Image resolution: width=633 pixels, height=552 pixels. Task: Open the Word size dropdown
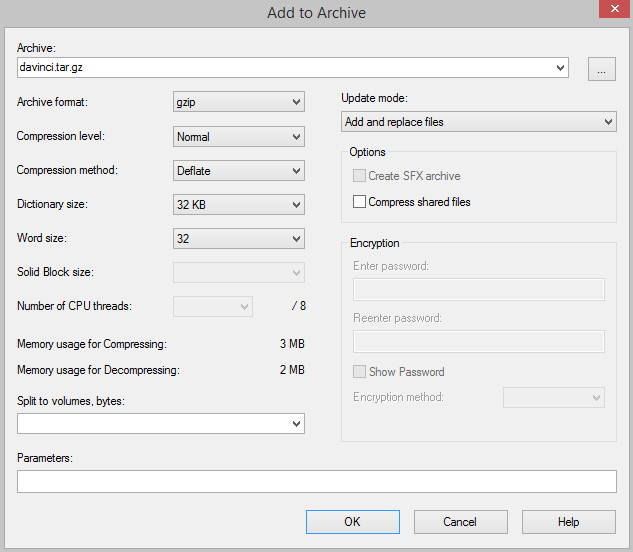coord(238,239)
